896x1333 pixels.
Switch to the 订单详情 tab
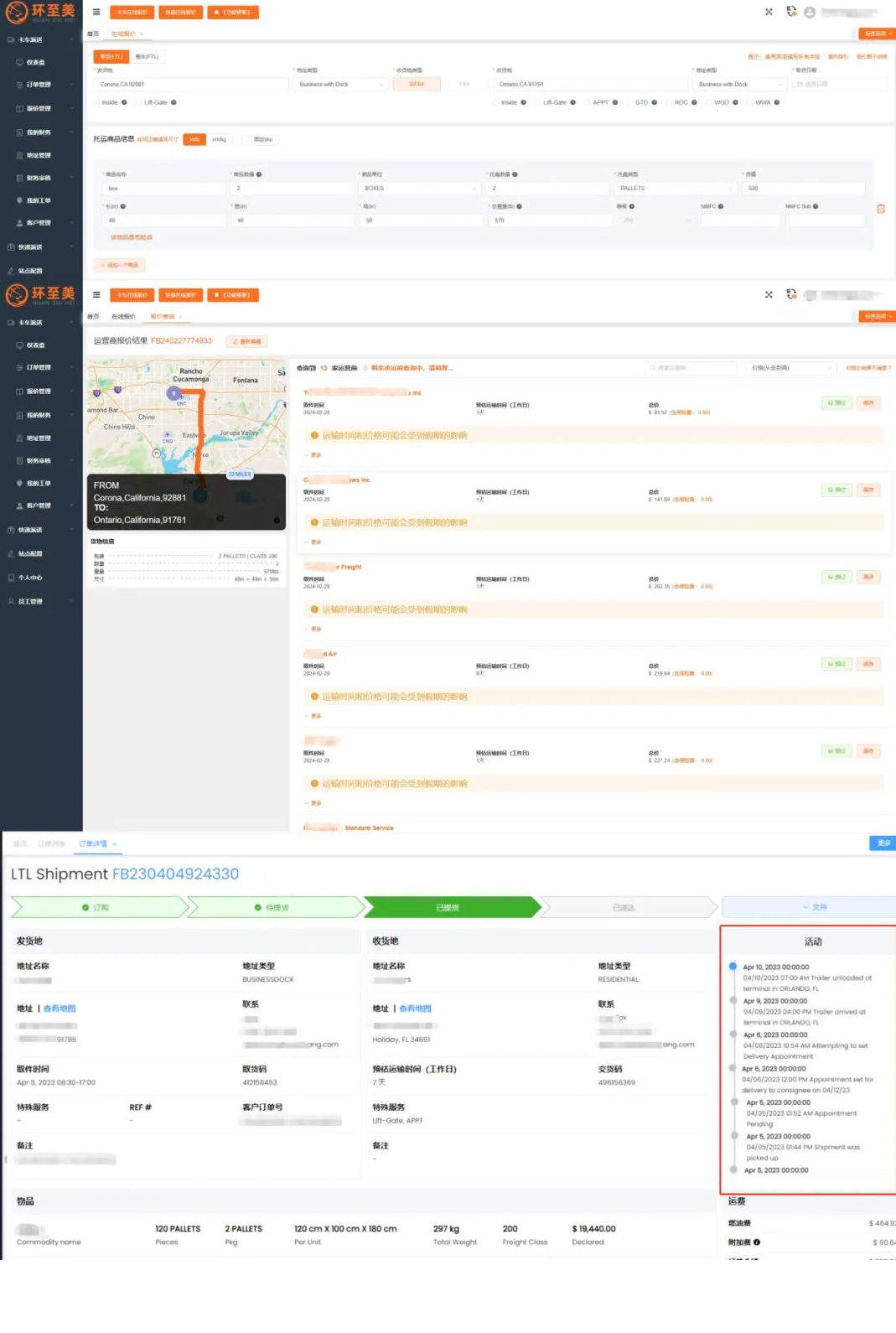(x=93, y=843)
